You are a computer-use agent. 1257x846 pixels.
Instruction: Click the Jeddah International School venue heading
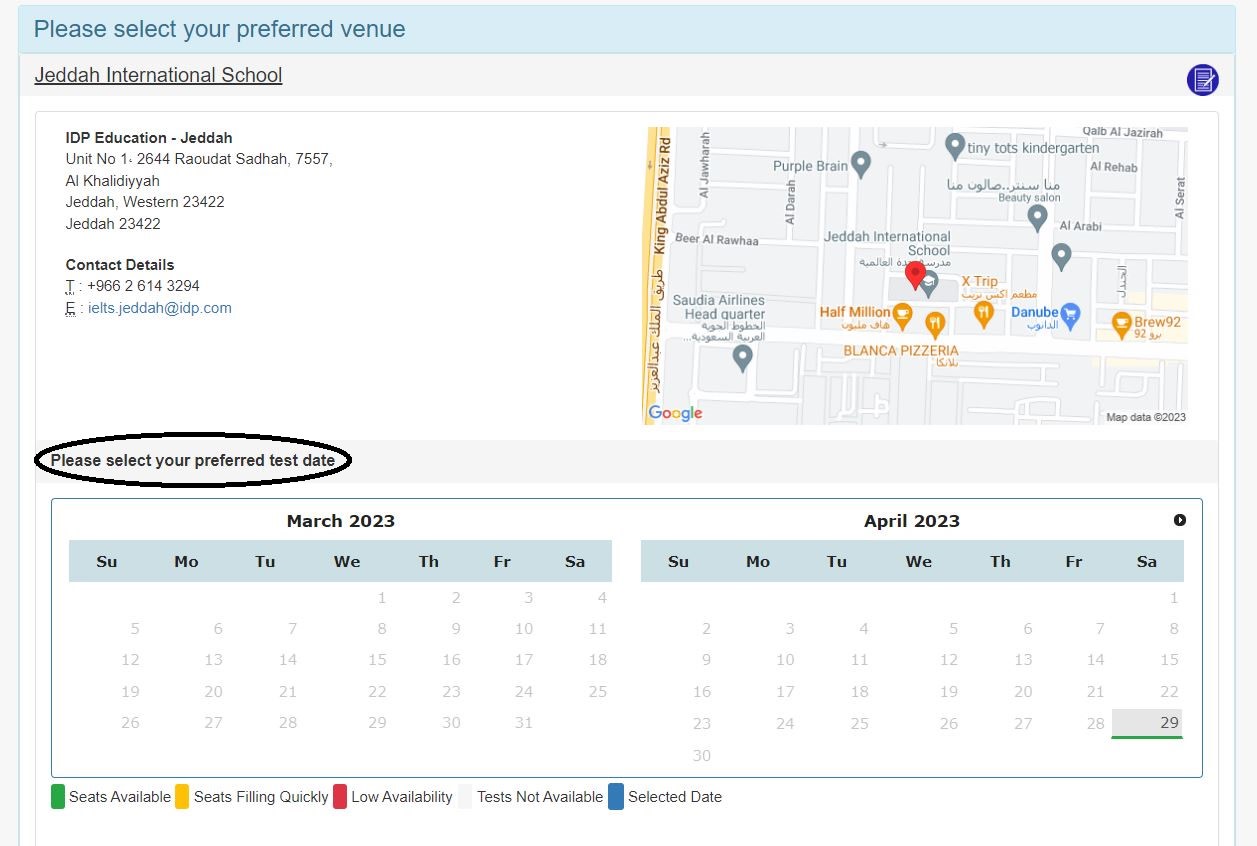[157, 75]
